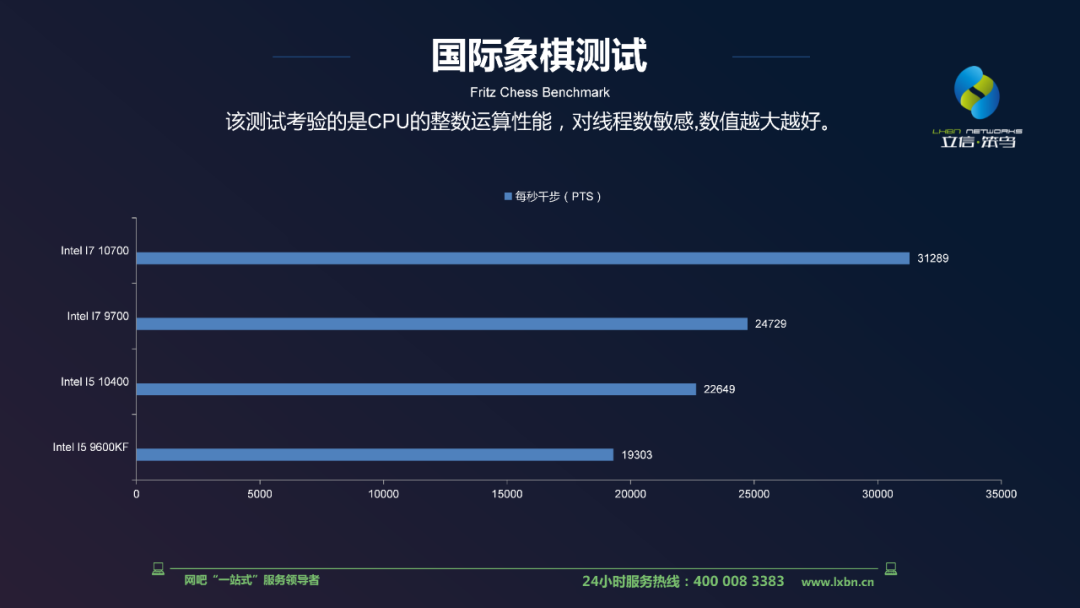The image size is (1080, 608).
Task: Click the description starting with 该测试考验的是CPU
Action: 530,122
